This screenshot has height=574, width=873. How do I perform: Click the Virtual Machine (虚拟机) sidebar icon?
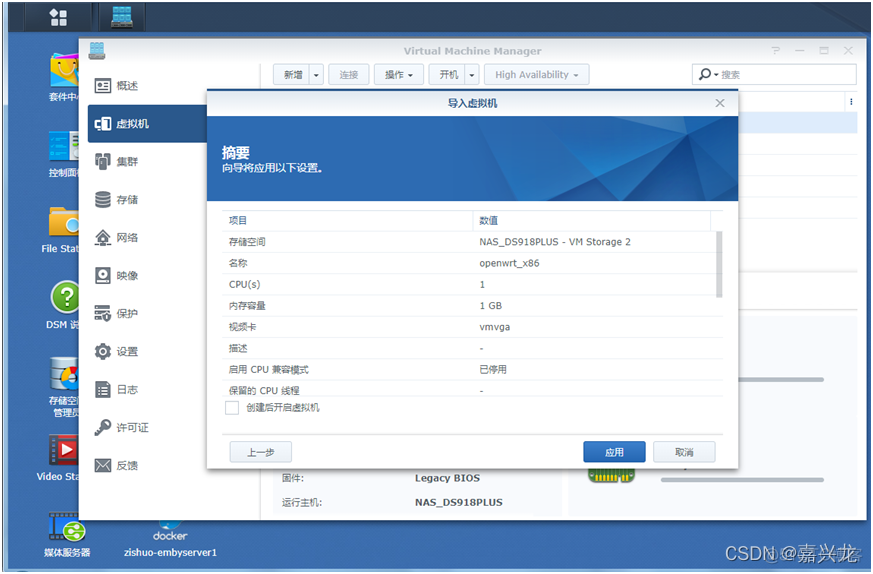(x=102, y=124)
